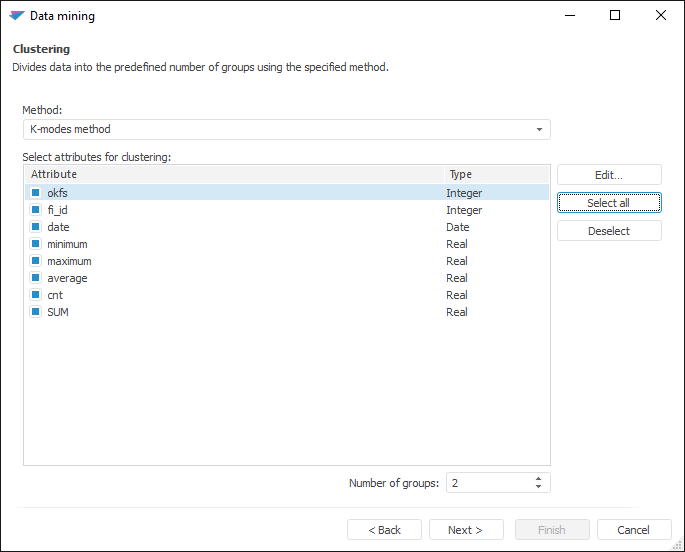Open the Method dropdown list
Screen dimensions: 685x552
(539, 130)
